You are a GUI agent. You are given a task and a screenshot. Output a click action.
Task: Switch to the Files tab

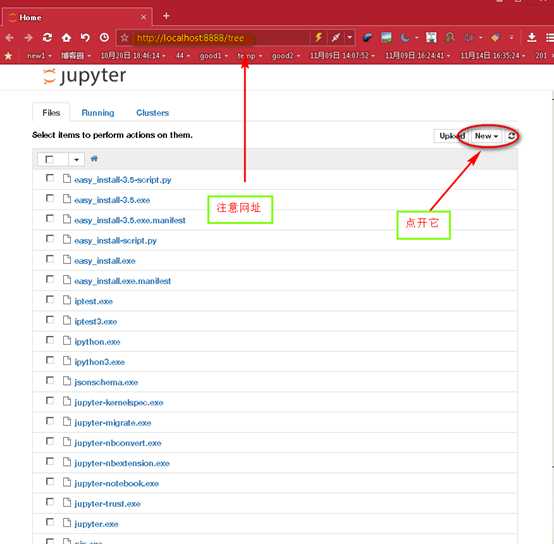click(x=51, y=113)
